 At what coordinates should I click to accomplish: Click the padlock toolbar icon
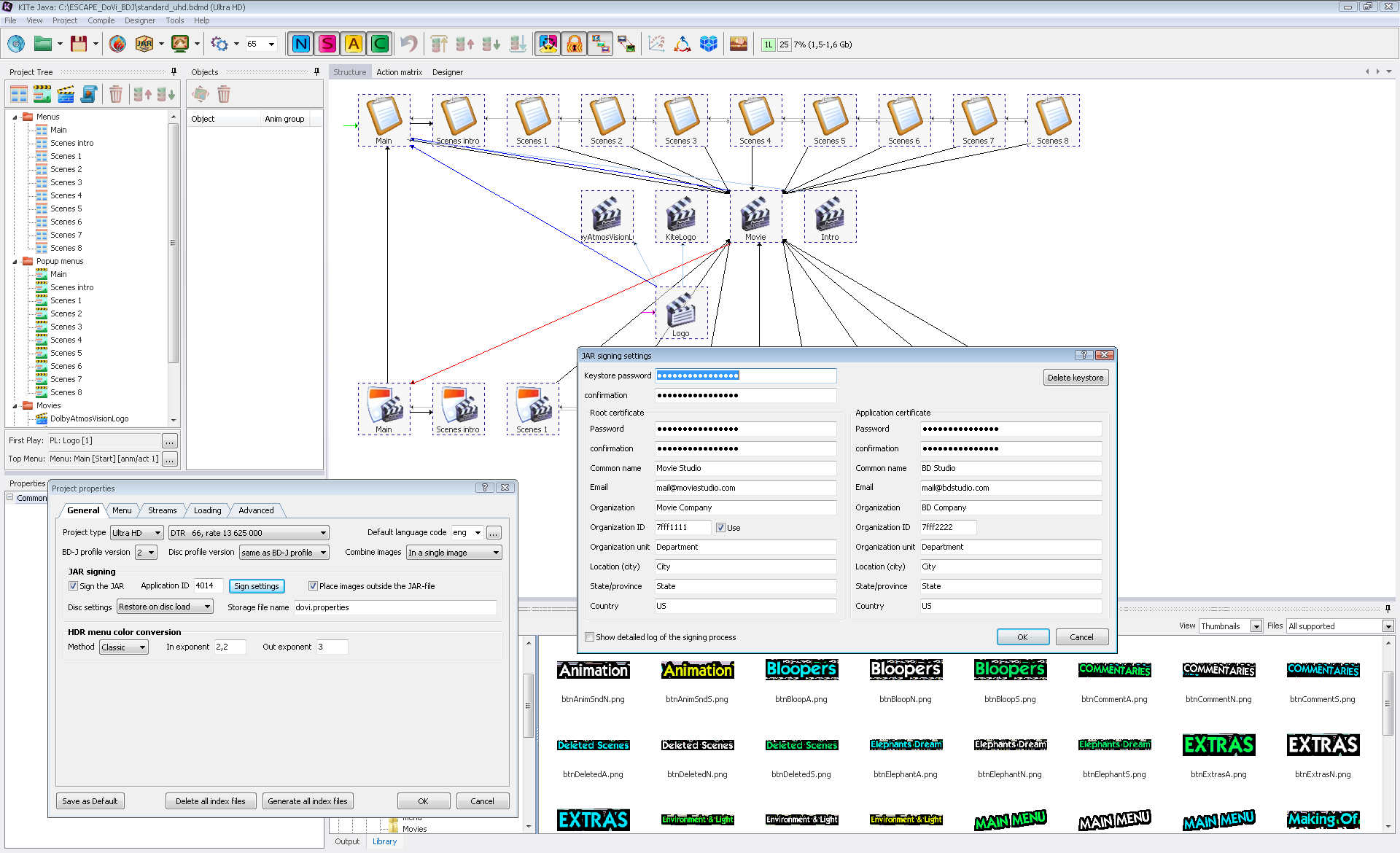pos(575,44)
